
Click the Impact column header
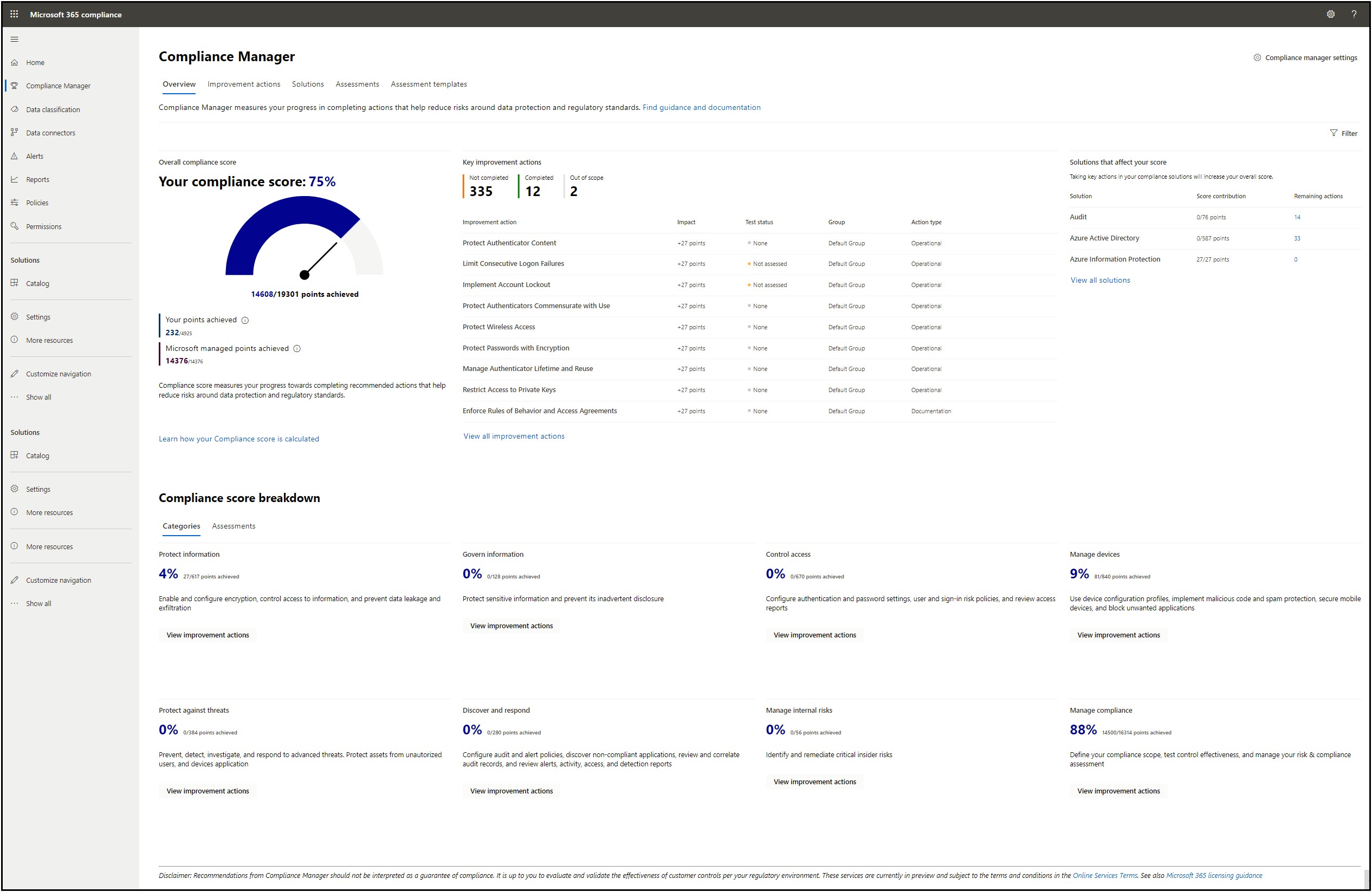coord(686,222)
